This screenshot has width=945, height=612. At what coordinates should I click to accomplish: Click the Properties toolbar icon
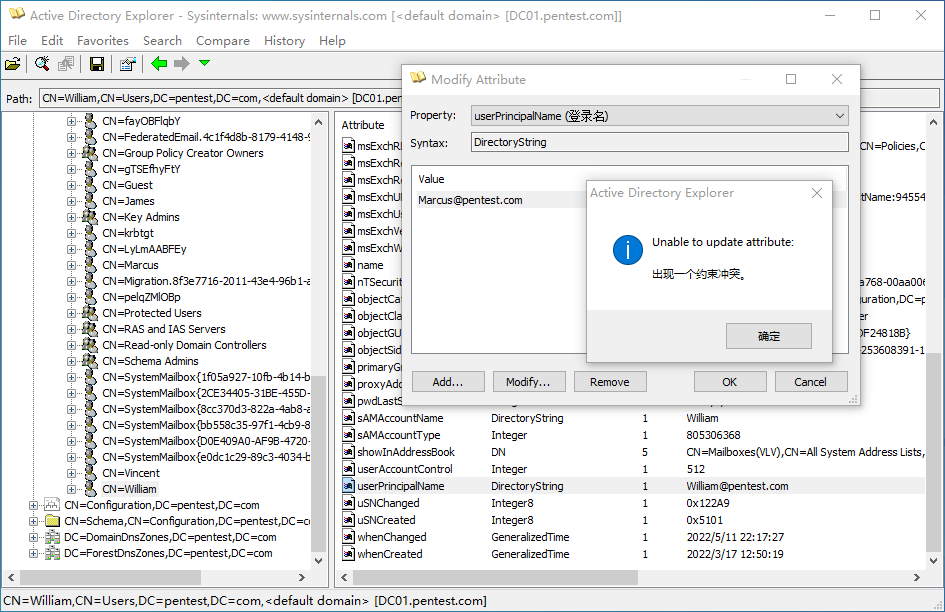pos(127,63)
